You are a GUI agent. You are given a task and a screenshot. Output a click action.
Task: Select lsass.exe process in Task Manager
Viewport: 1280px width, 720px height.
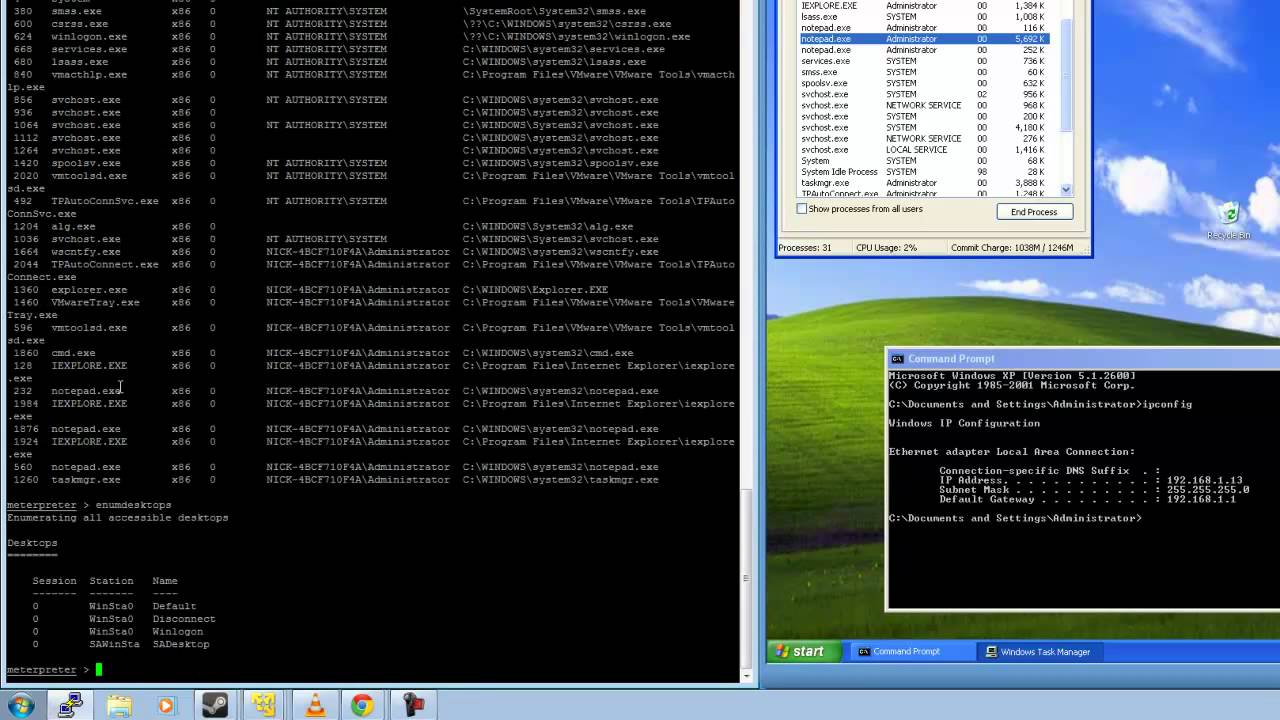tap(923, 17)
